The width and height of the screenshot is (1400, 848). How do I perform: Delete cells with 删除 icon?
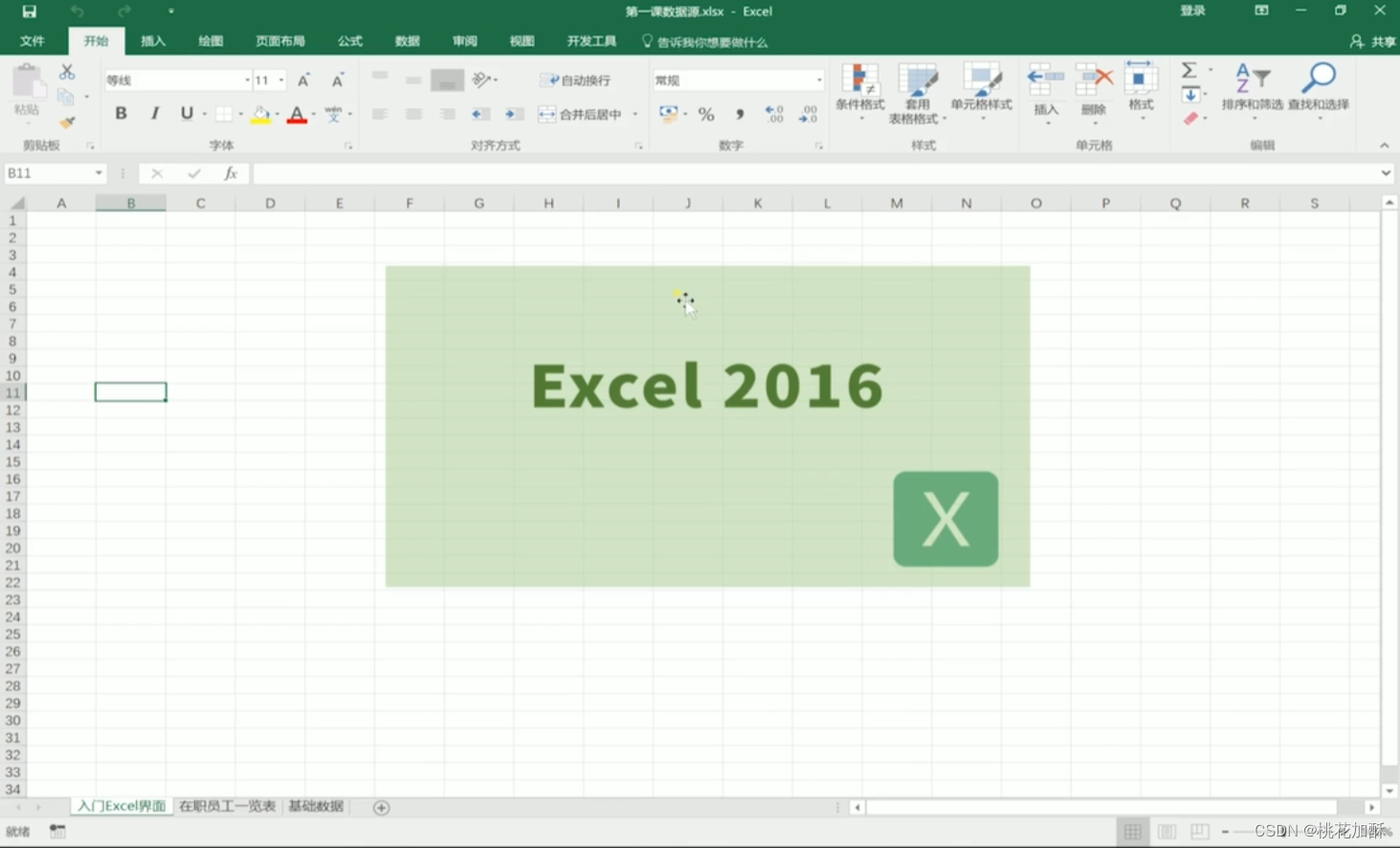tap(1094, 92)
